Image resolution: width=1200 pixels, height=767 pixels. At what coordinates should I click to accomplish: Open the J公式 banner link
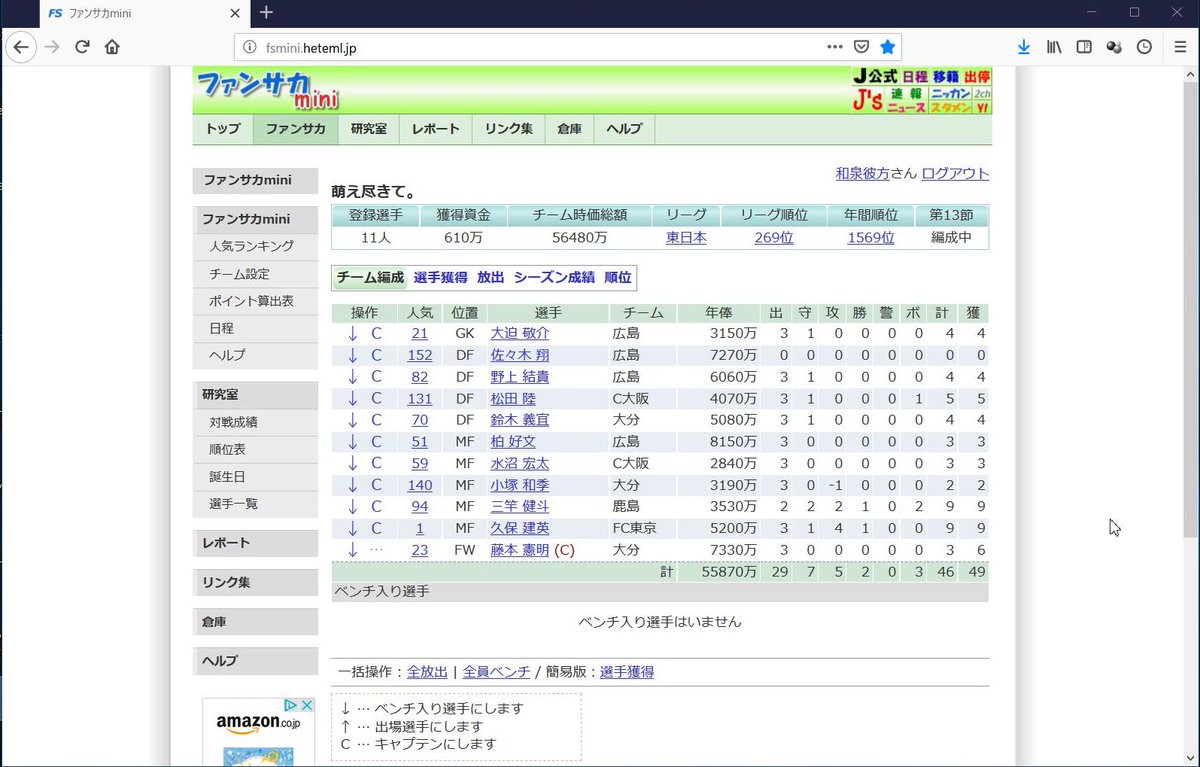coord(875,76)
